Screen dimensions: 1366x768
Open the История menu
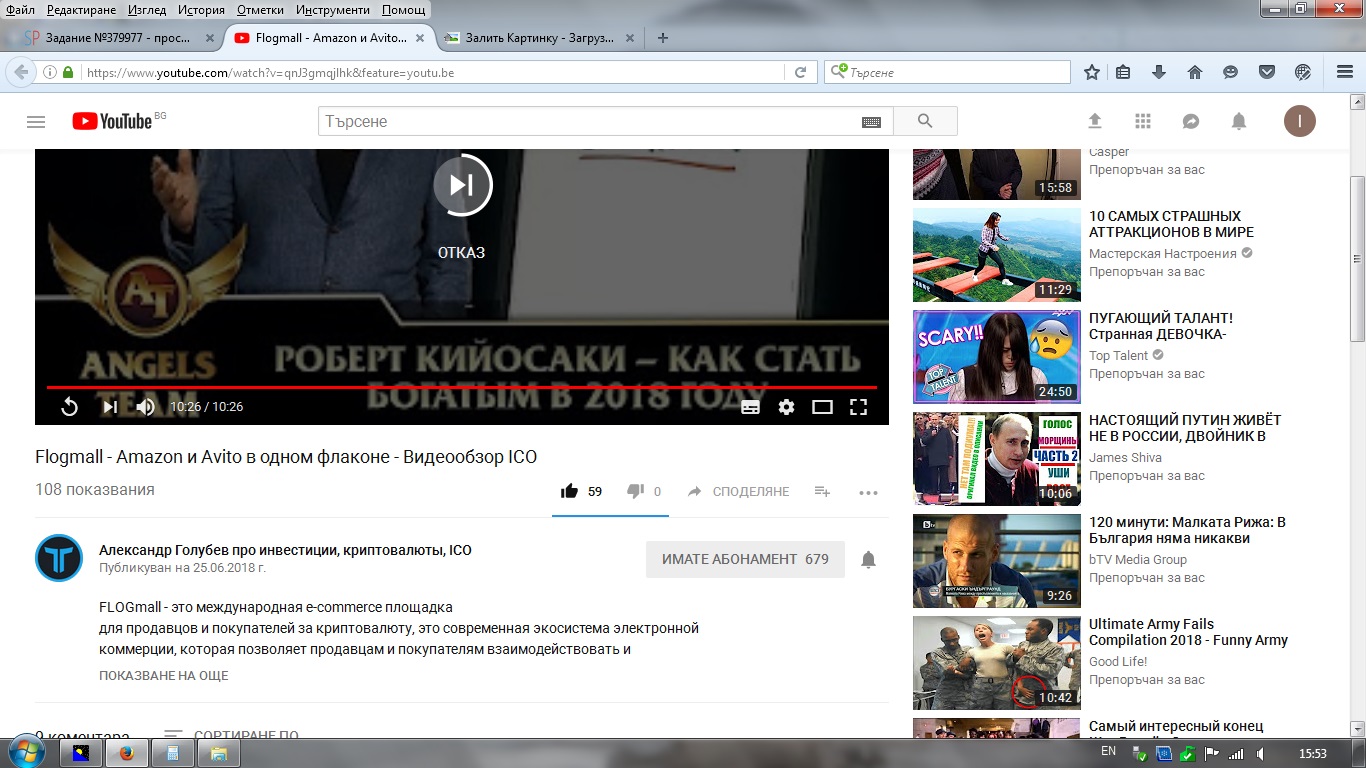pyautogui.click(x=201, y=10)
